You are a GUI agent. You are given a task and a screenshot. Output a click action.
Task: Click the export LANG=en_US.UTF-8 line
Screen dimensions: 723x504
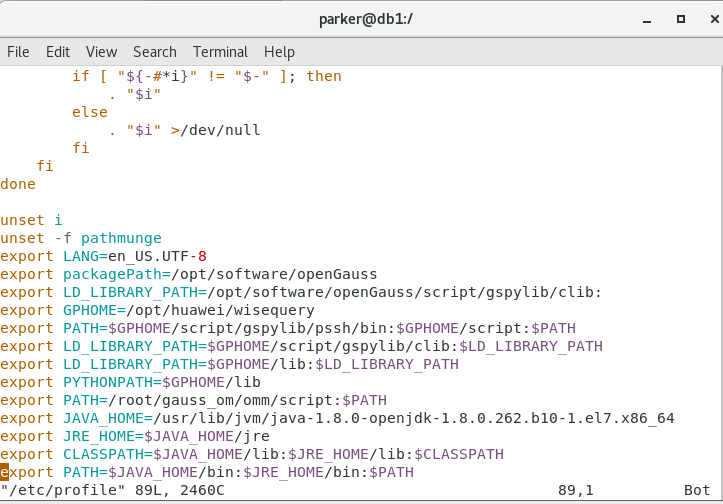103,256
